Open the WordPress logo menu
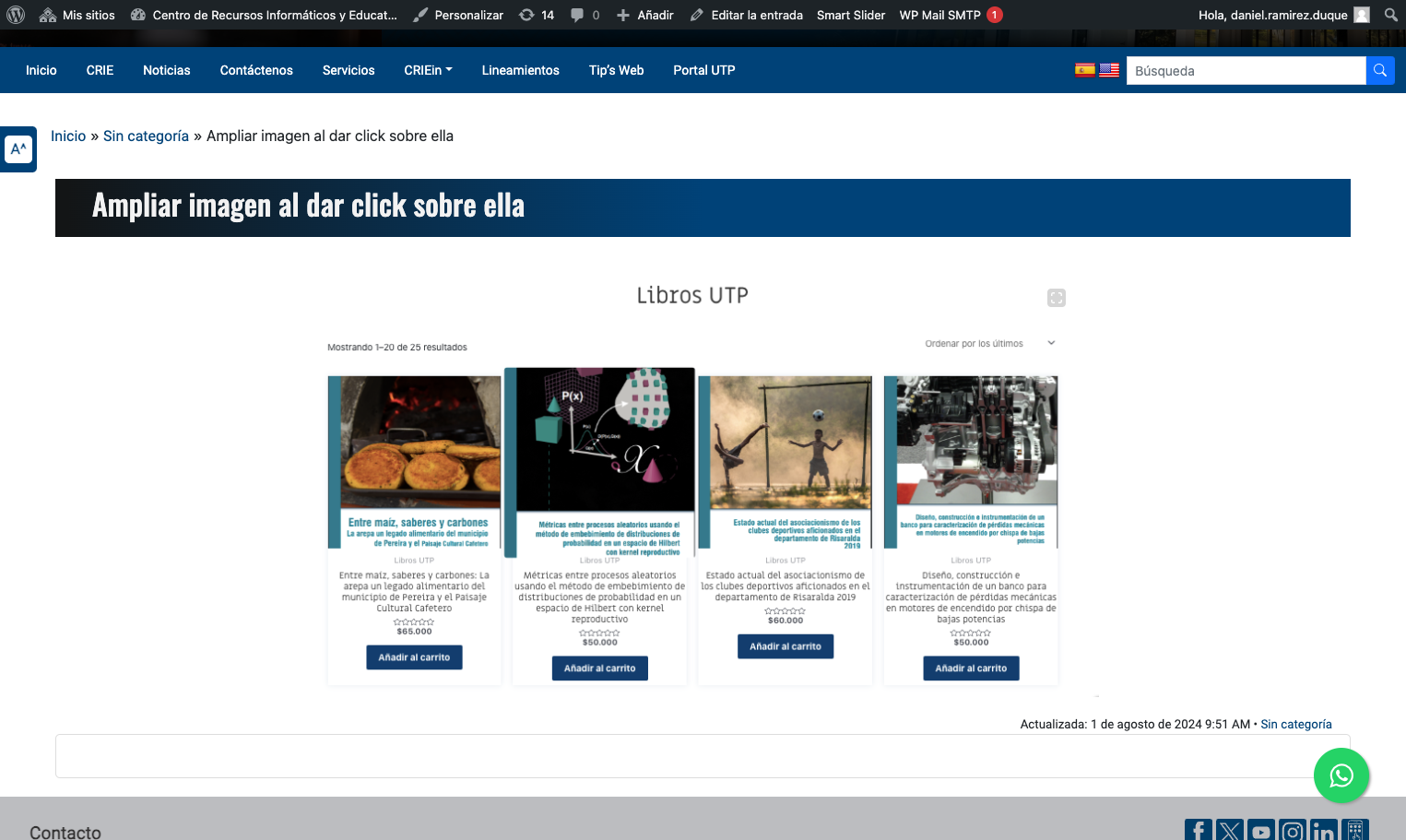 16,15
